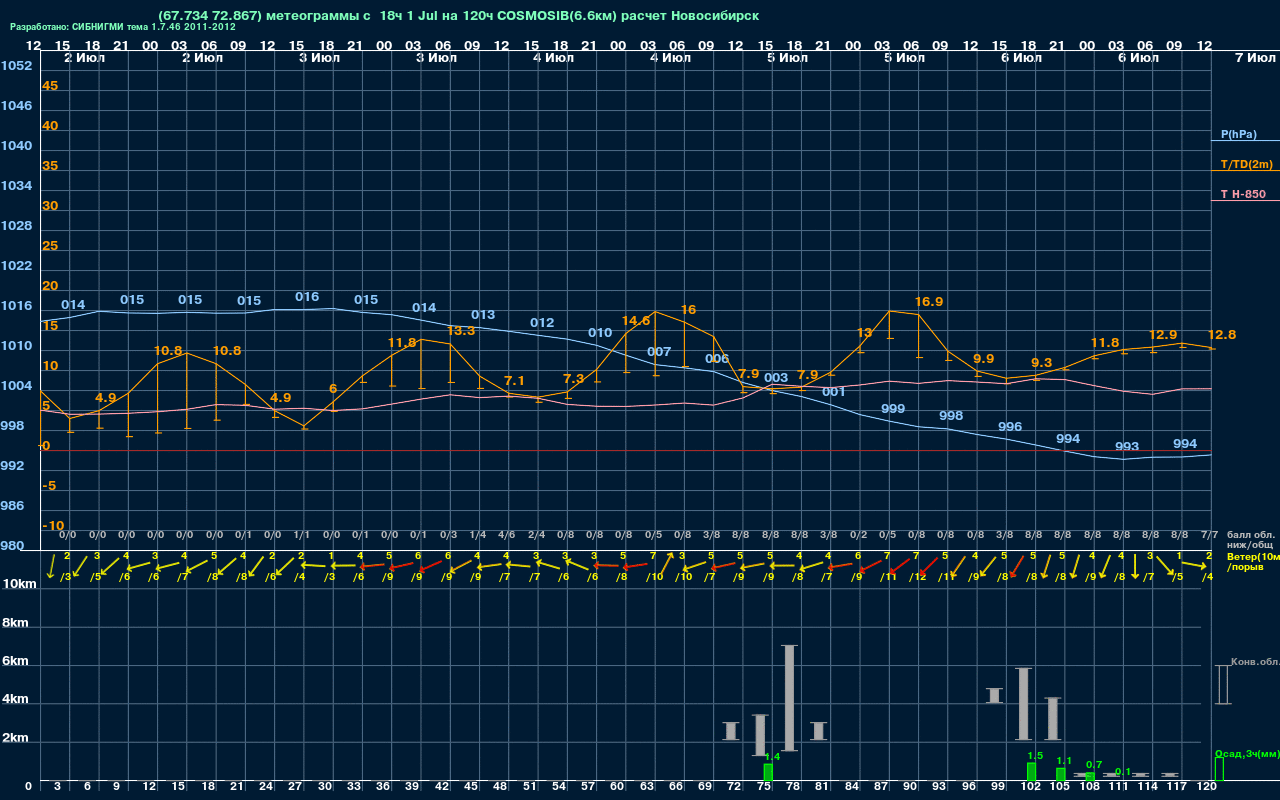Select the 'P(hPa)' legend label

point(1238,134)
